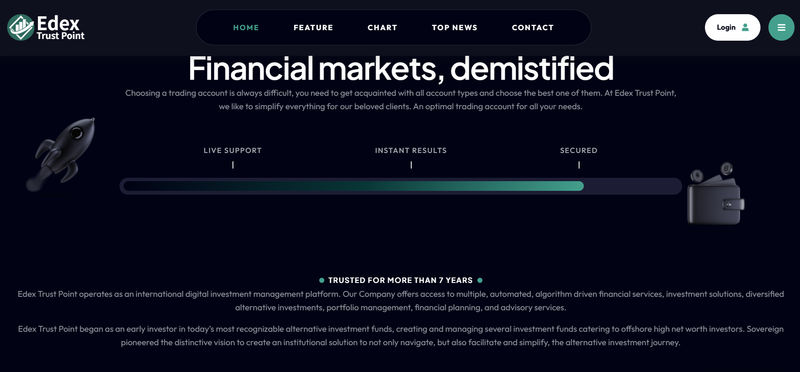800x372 pixels.
Task: Go to the HOME nav item
Action: click(x=246, y=28)
